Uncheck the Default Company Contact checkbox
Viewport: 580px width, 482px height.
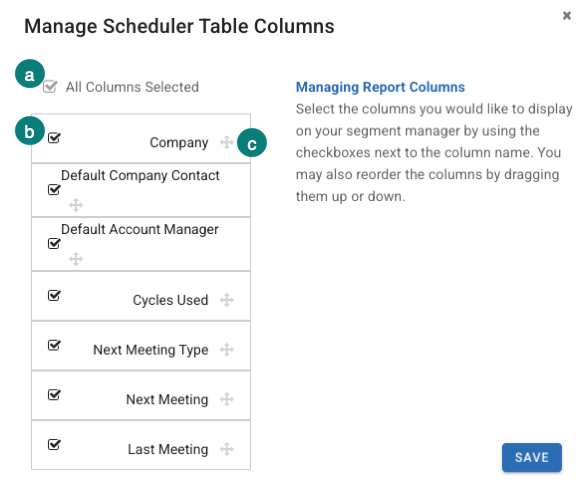point(54,189)
